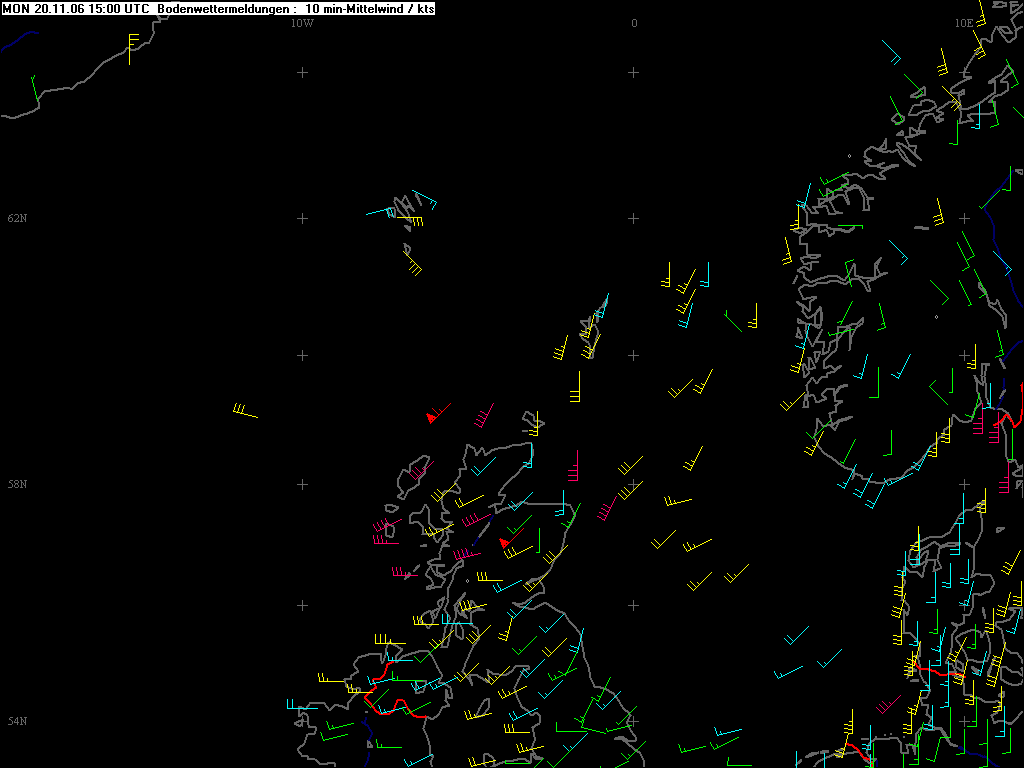Select the 10E longitude label at the top
This screenshot has width=1024, height=768.
pos(964,23)
